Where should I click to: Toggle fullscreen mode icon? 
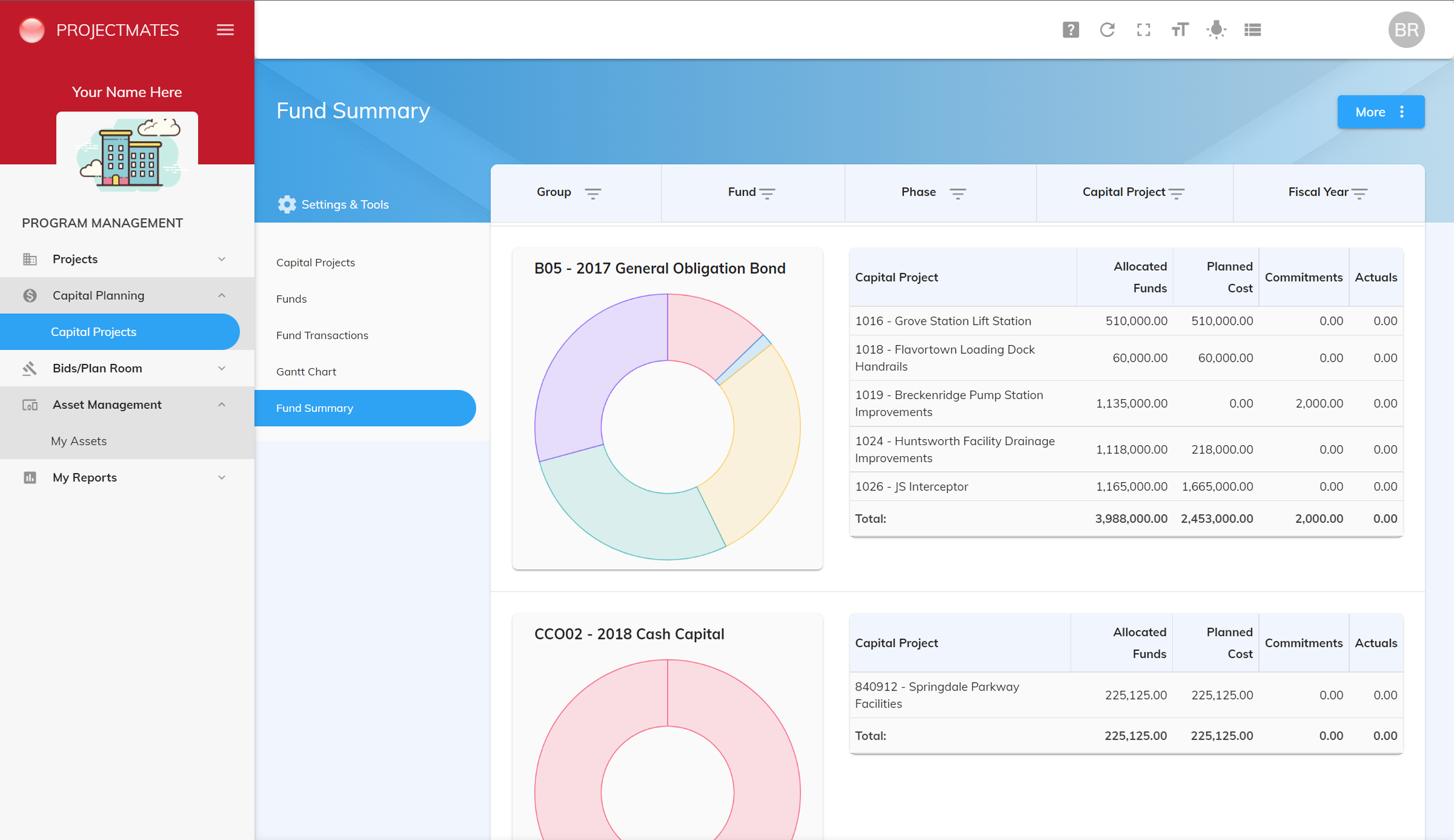coord(1143,30)
